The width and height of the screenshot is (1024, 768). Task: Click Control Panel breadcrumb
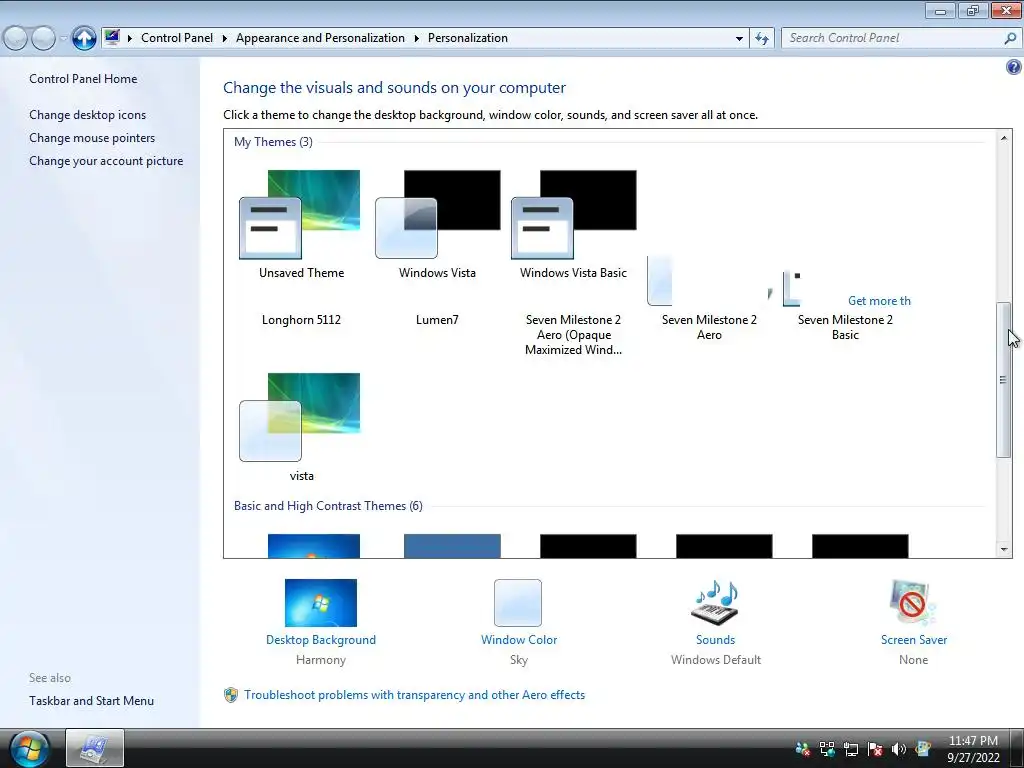(x=177, y=38)
